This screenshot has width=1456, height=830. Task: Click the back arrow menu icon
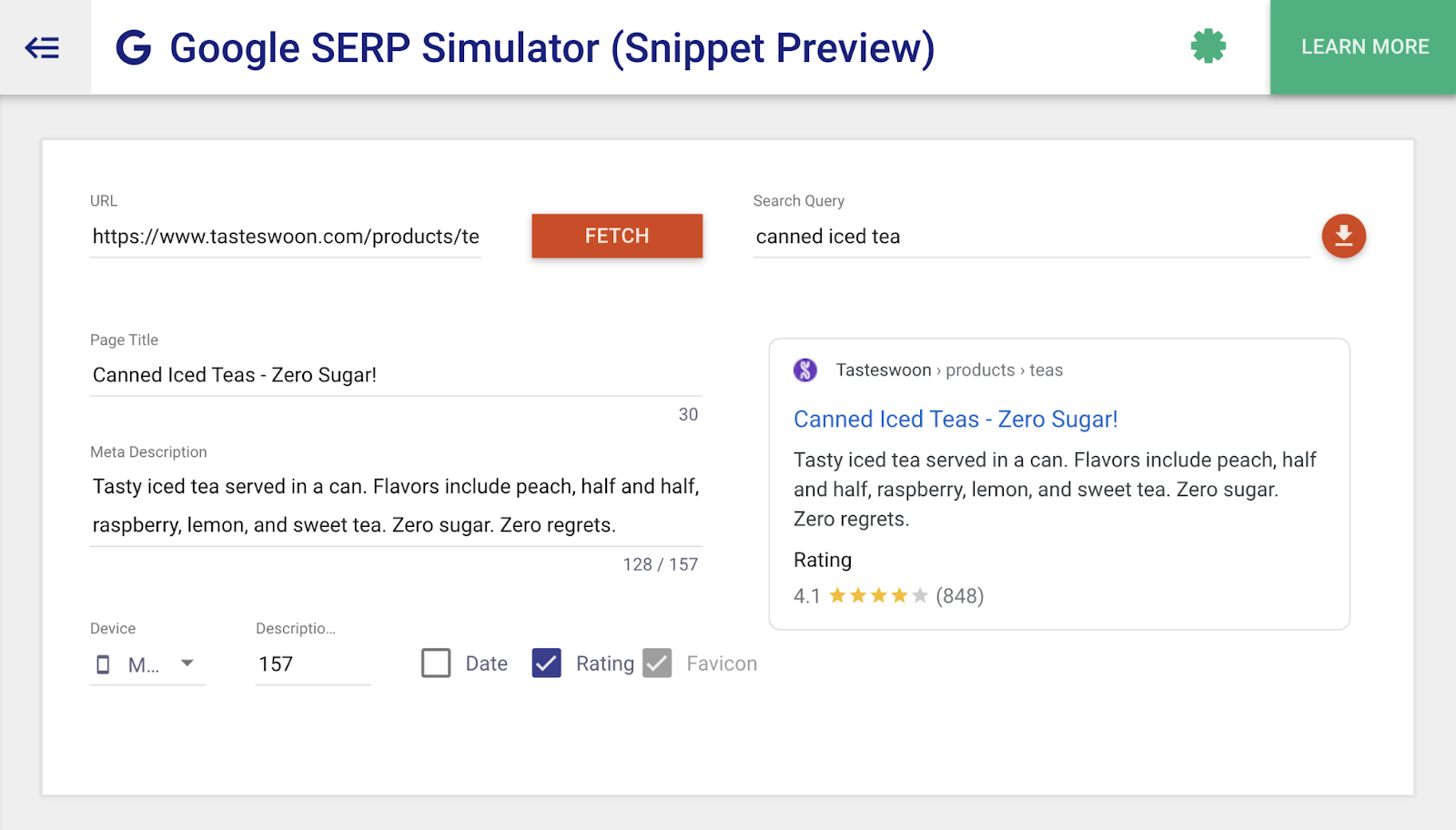tap(43, 47)
